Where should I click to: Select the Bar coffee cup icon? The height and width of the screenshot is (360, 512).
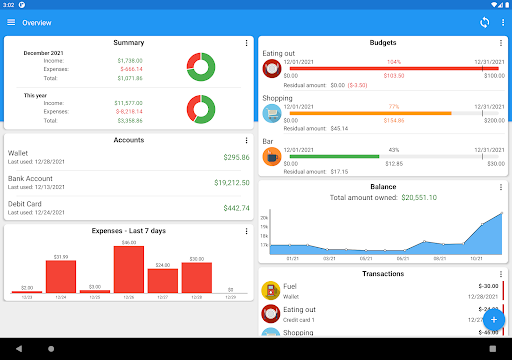pos(272,156)
